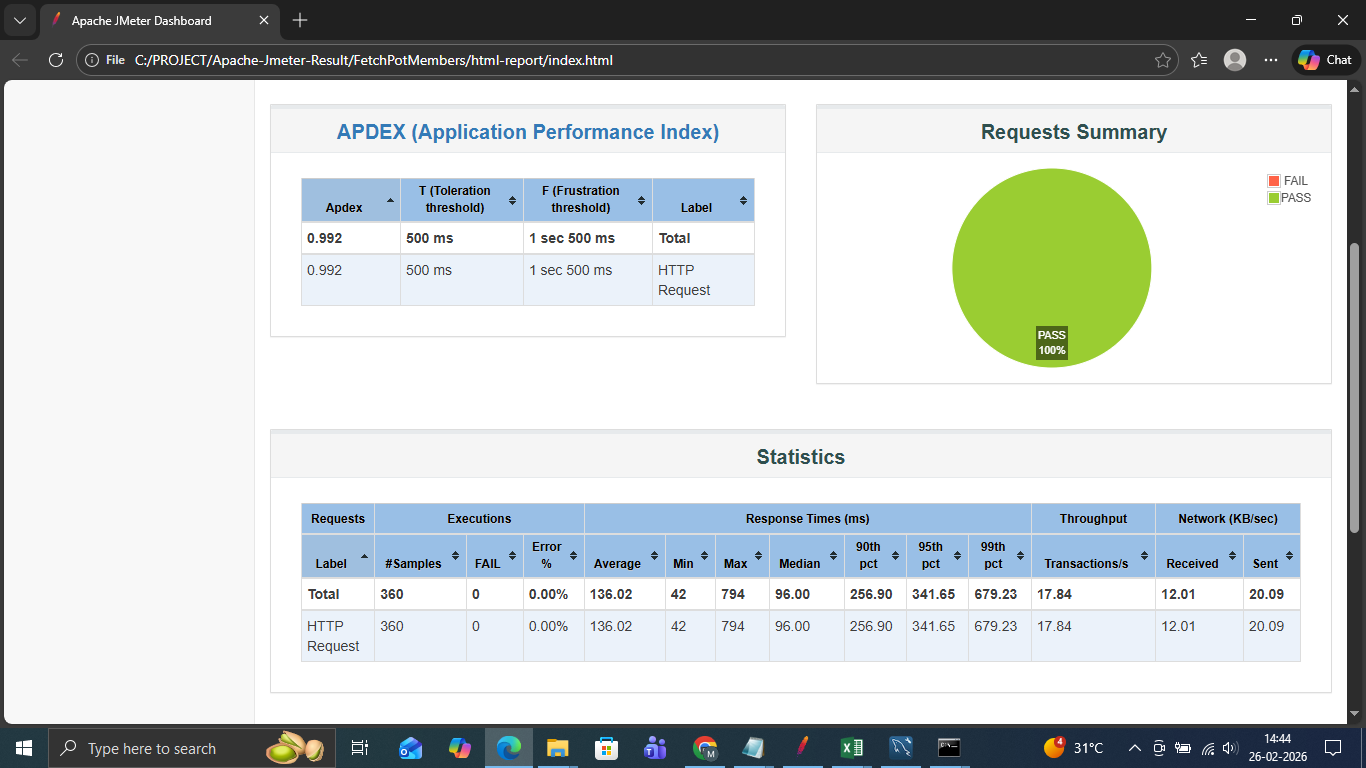Toggle the FAIL legend in Requests Summary
Screen dimensions: 1366x768
[1288, 181]
